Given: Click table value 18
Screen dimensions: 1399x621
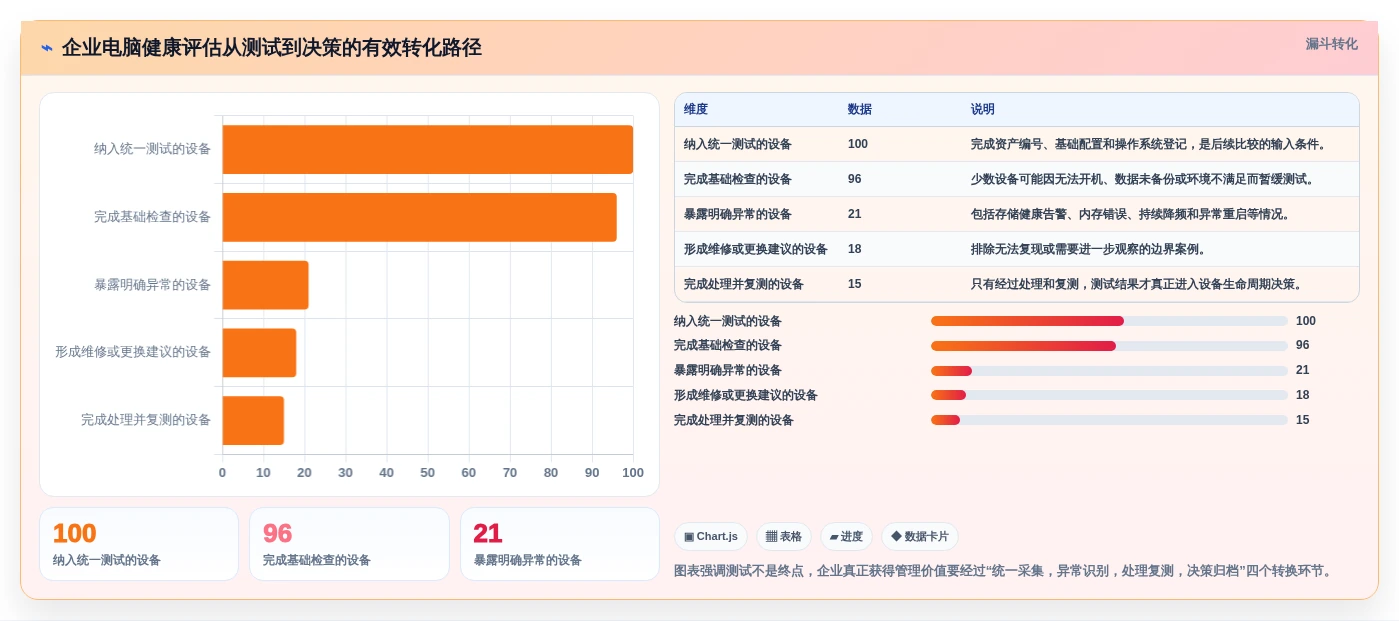Looking at the screenshot, I should [855, 249].
